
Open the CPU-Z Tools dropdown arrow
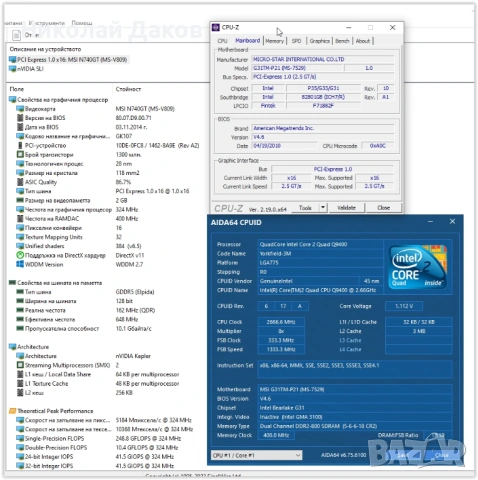coord(322,207)
